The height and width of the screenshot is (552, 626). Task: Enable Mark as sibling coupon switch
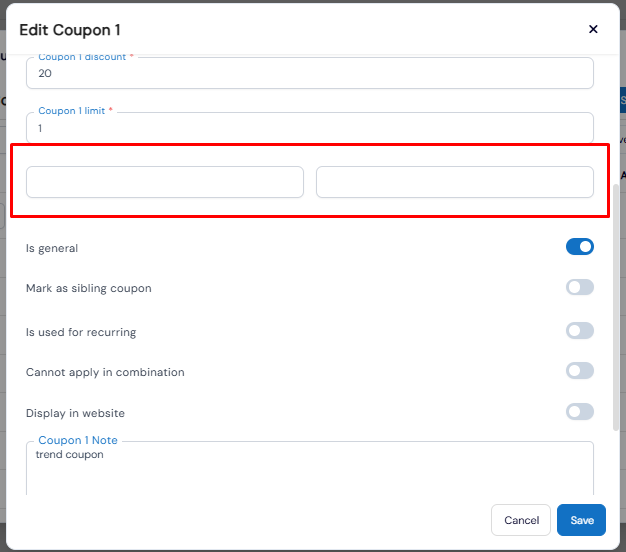click(x=580, y=288)
